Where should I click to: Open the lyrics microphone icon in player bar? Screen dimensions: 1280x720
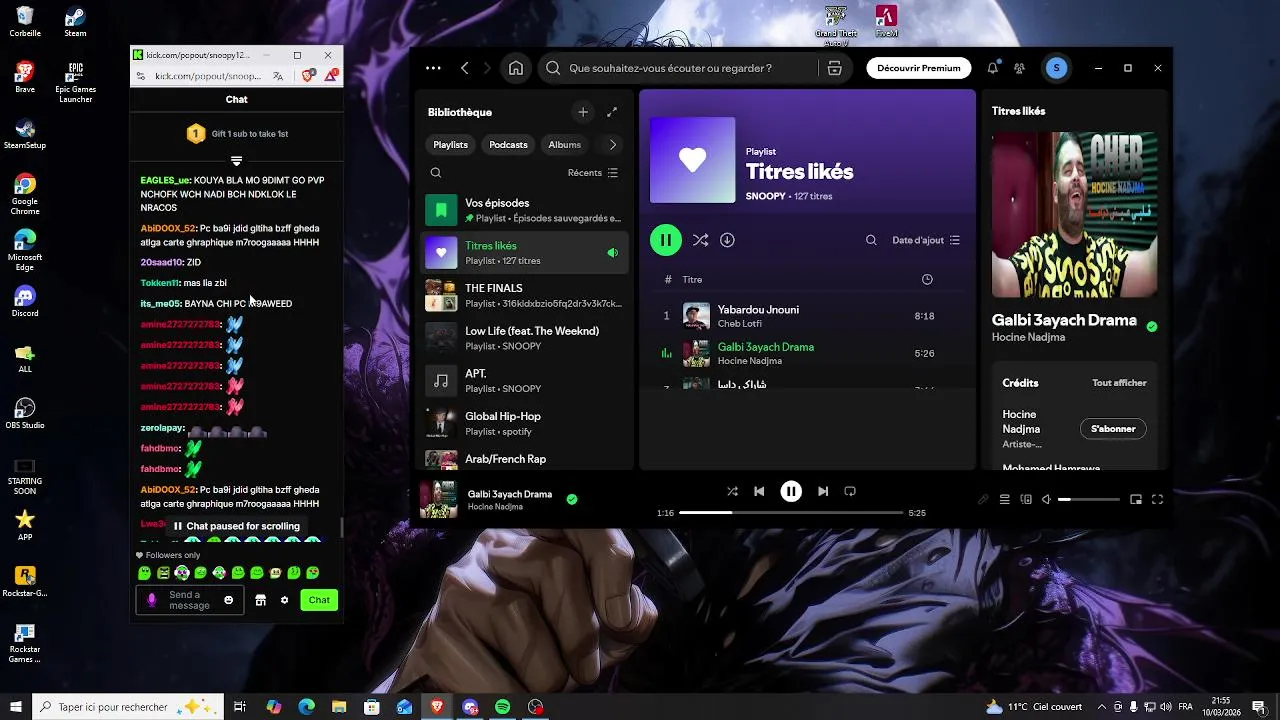coord(983,499)
